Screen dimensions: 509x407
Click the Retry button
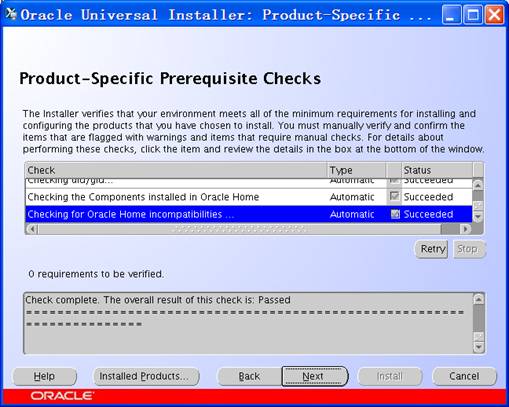[432, 249]
